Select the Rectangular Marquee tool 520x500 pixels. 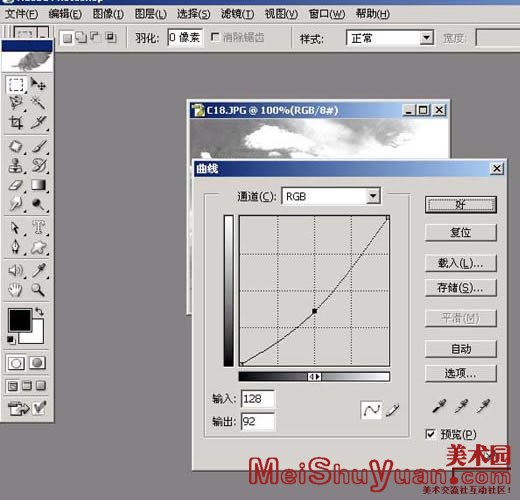click(16, 84)
